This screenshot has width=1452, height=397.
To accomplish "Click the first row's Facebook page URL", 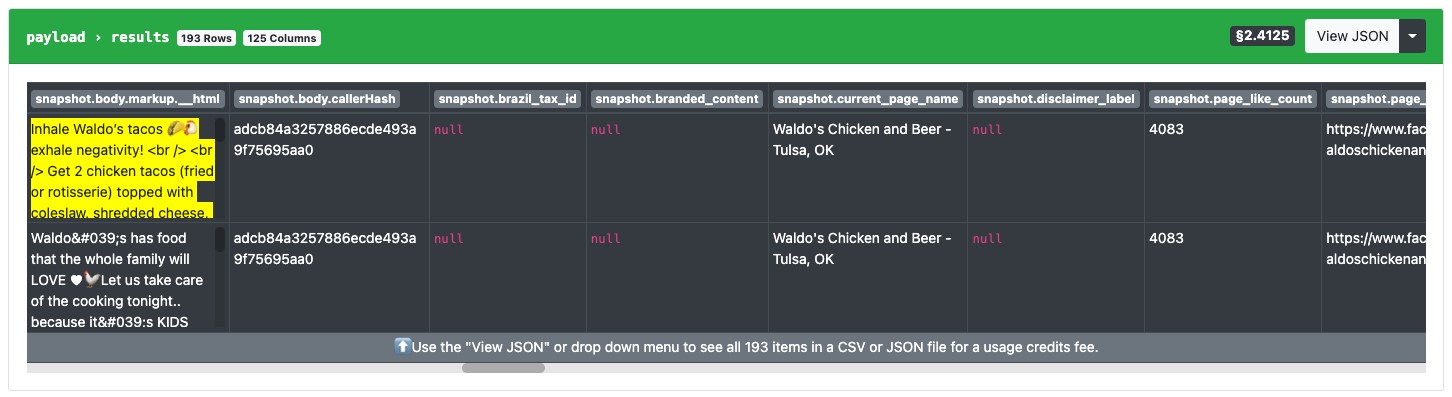I will [x=1375, y=139].
